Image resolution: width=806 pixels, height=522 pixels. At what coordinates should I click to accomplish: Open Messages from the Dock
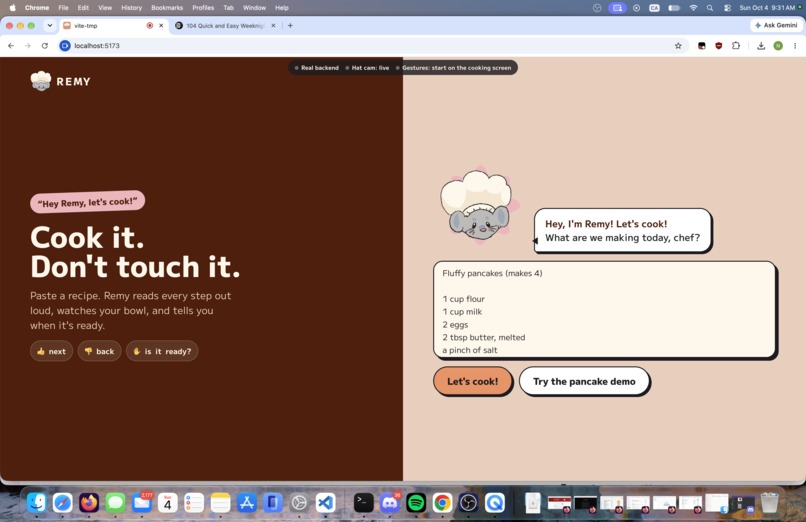click(x=115, y=502)
